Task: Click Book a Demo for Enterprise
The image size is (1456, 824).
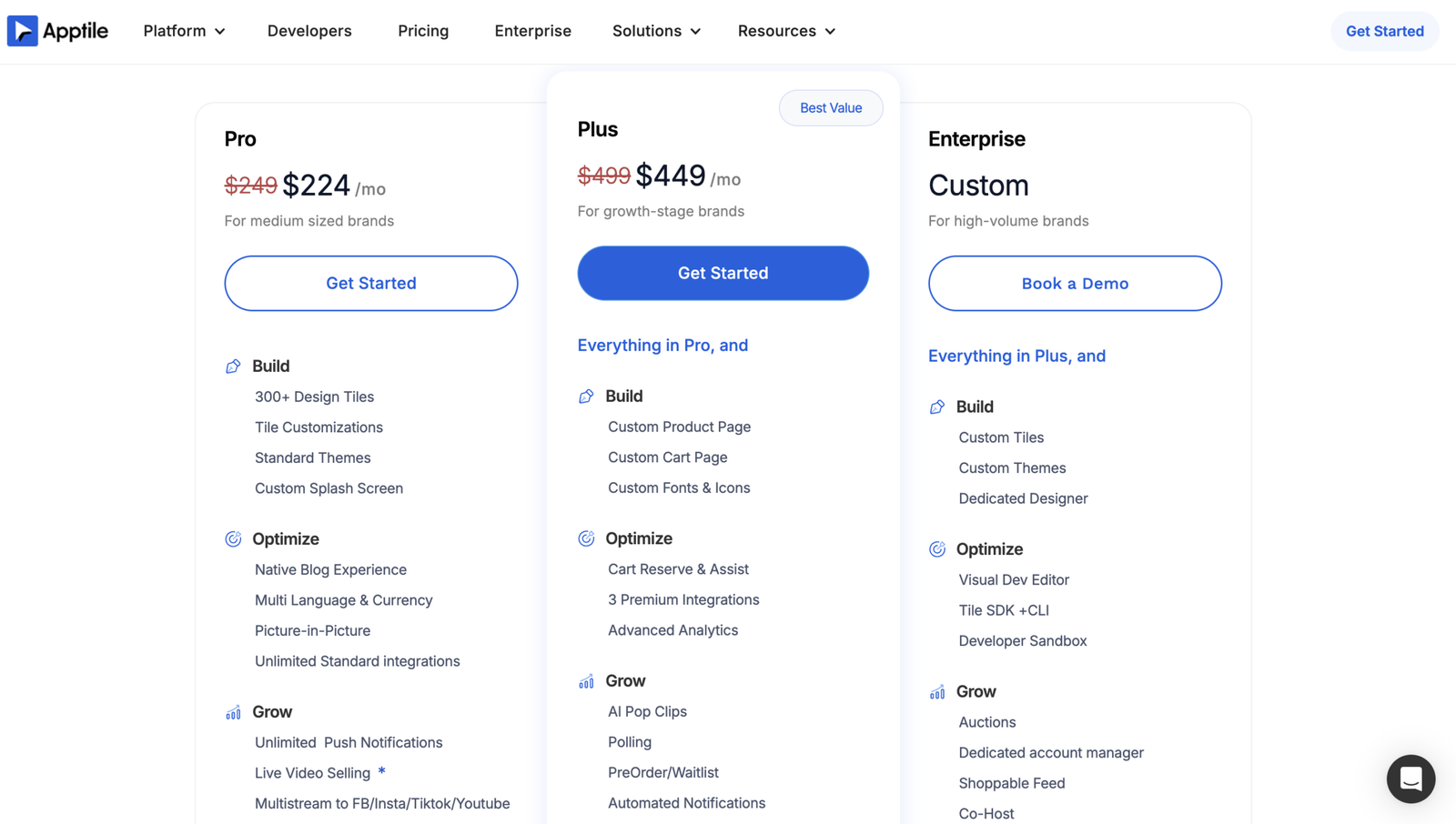Action: coord(1075,283)
